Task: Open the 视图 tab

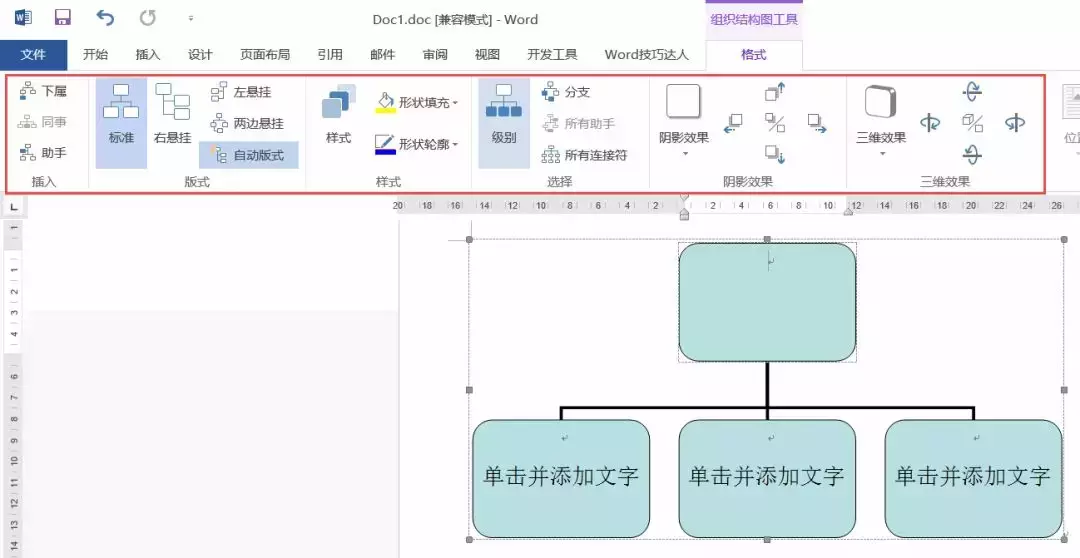Action: tap(487, 55)
